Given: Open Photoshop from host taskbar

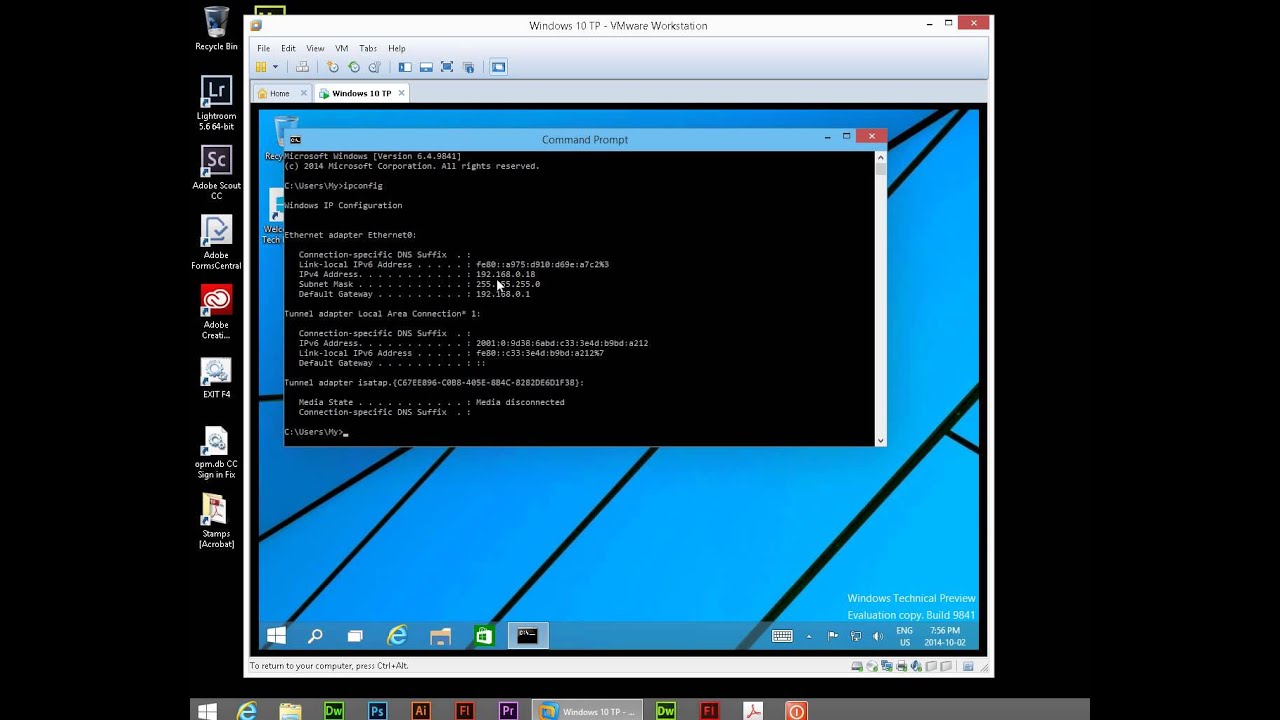Looking at the screenshot, I should coord(377,711).
